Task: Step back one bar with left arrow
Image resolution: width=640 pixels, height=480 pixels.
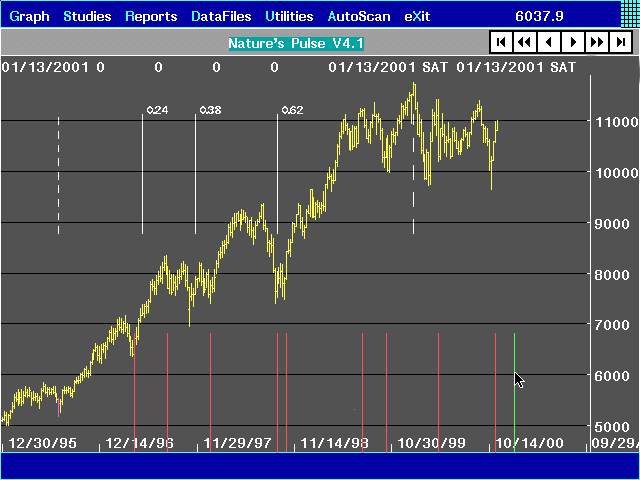Action: pyautogui.click(x=549, y=42)
